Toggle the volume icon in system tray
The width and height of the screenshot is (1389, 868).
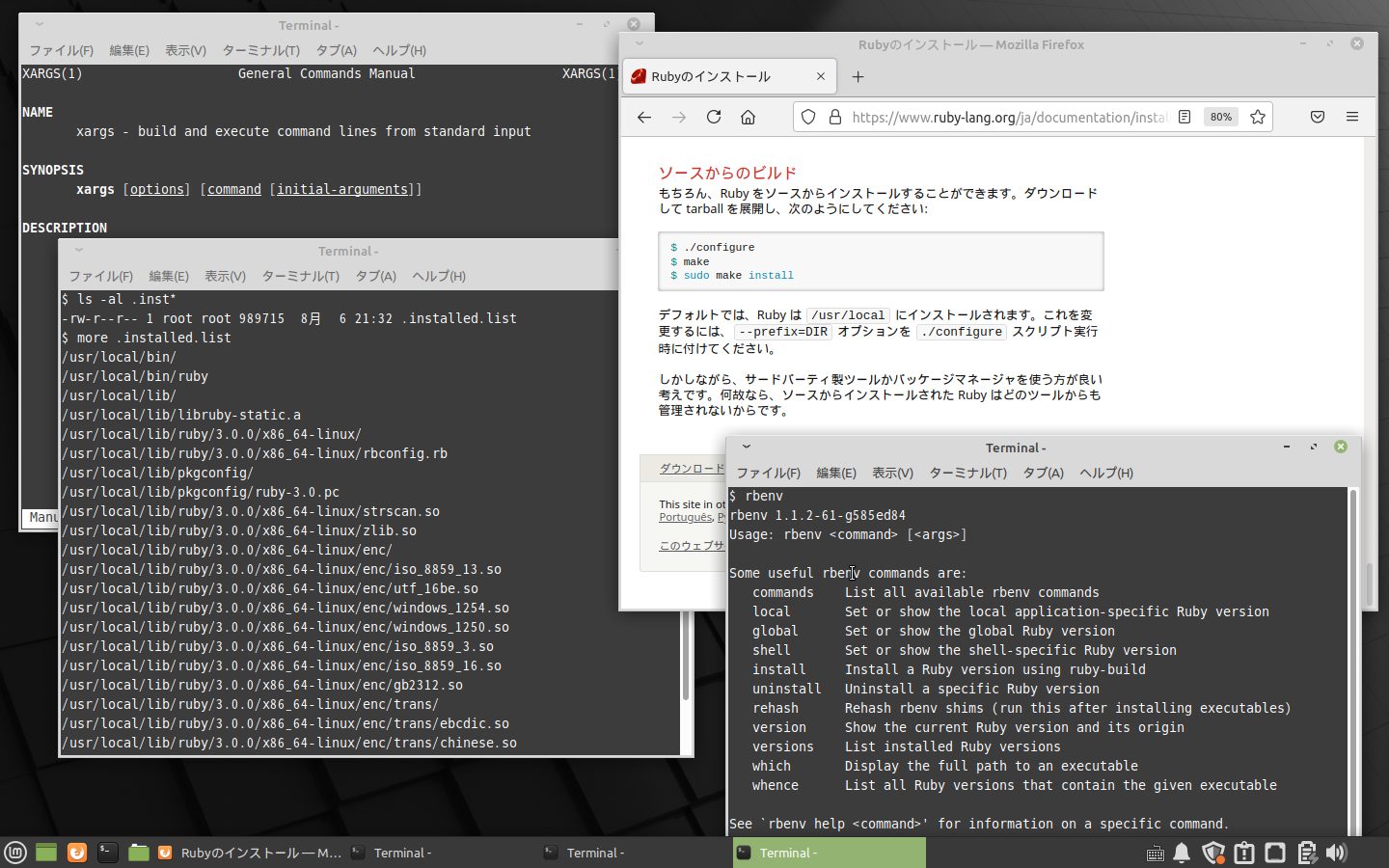(1336, 853)
